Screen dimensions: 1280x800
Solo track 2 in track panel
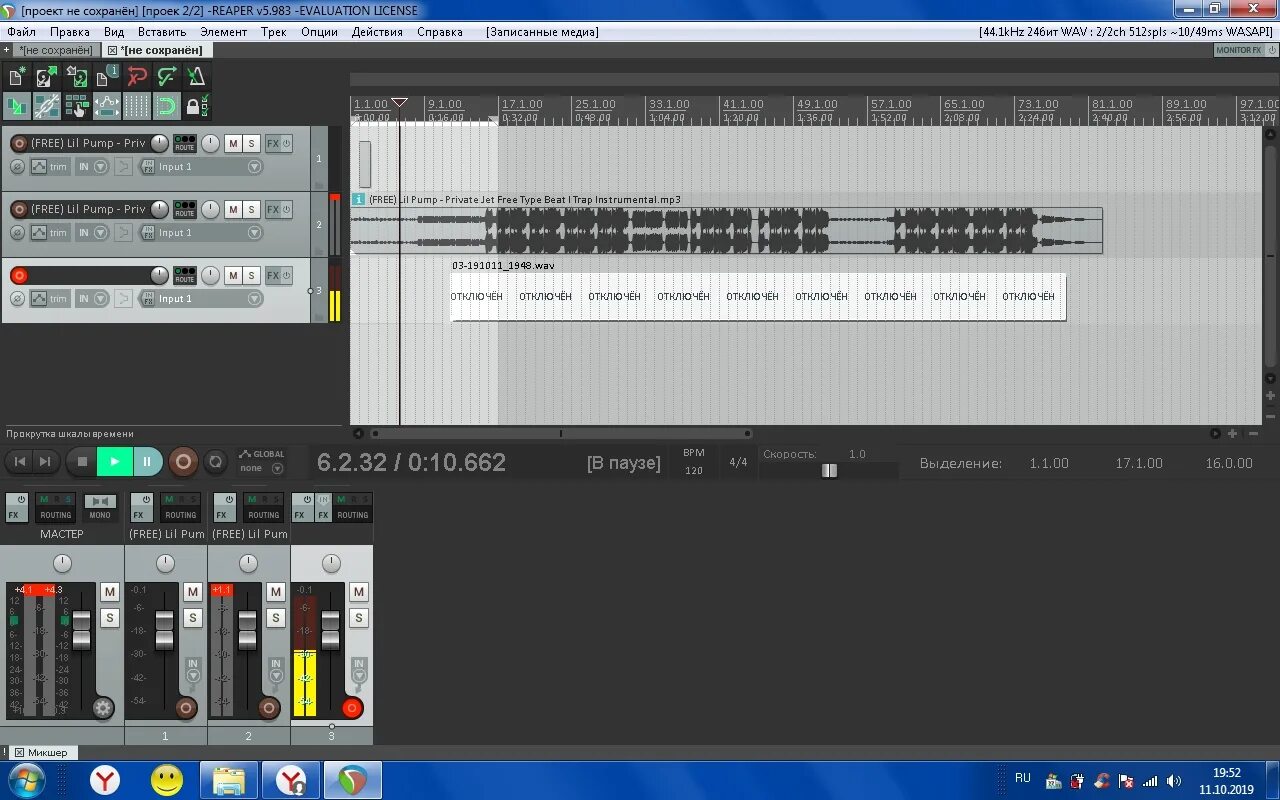(x=251, y=209)
